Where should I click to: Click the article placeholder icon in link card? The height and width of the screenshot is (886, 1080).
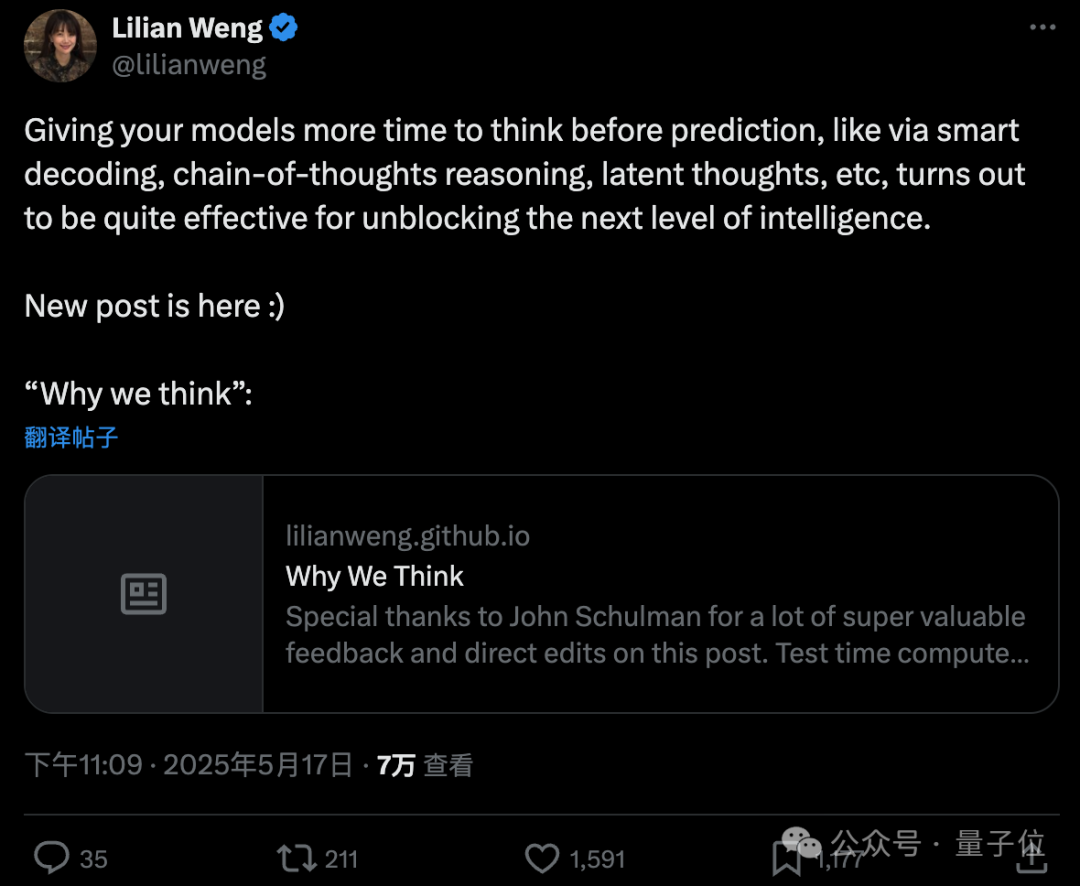point(143,593)
